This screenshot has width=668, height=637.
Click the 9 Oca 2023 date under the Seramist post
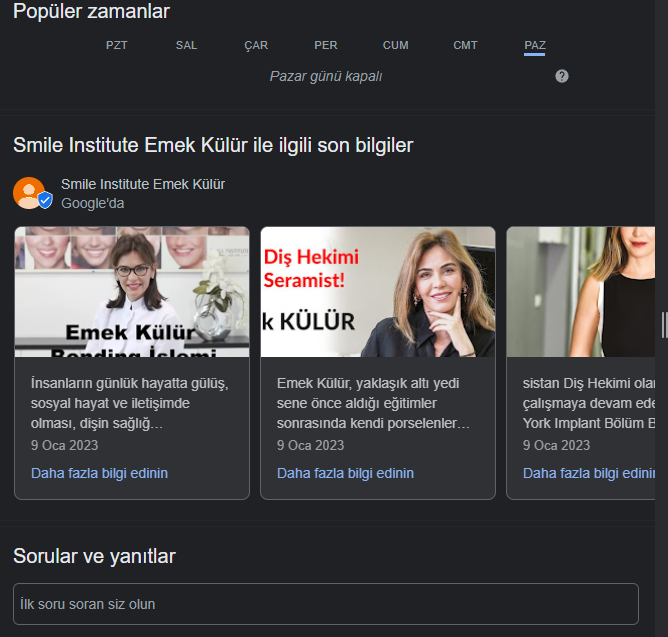pos(310,445)
